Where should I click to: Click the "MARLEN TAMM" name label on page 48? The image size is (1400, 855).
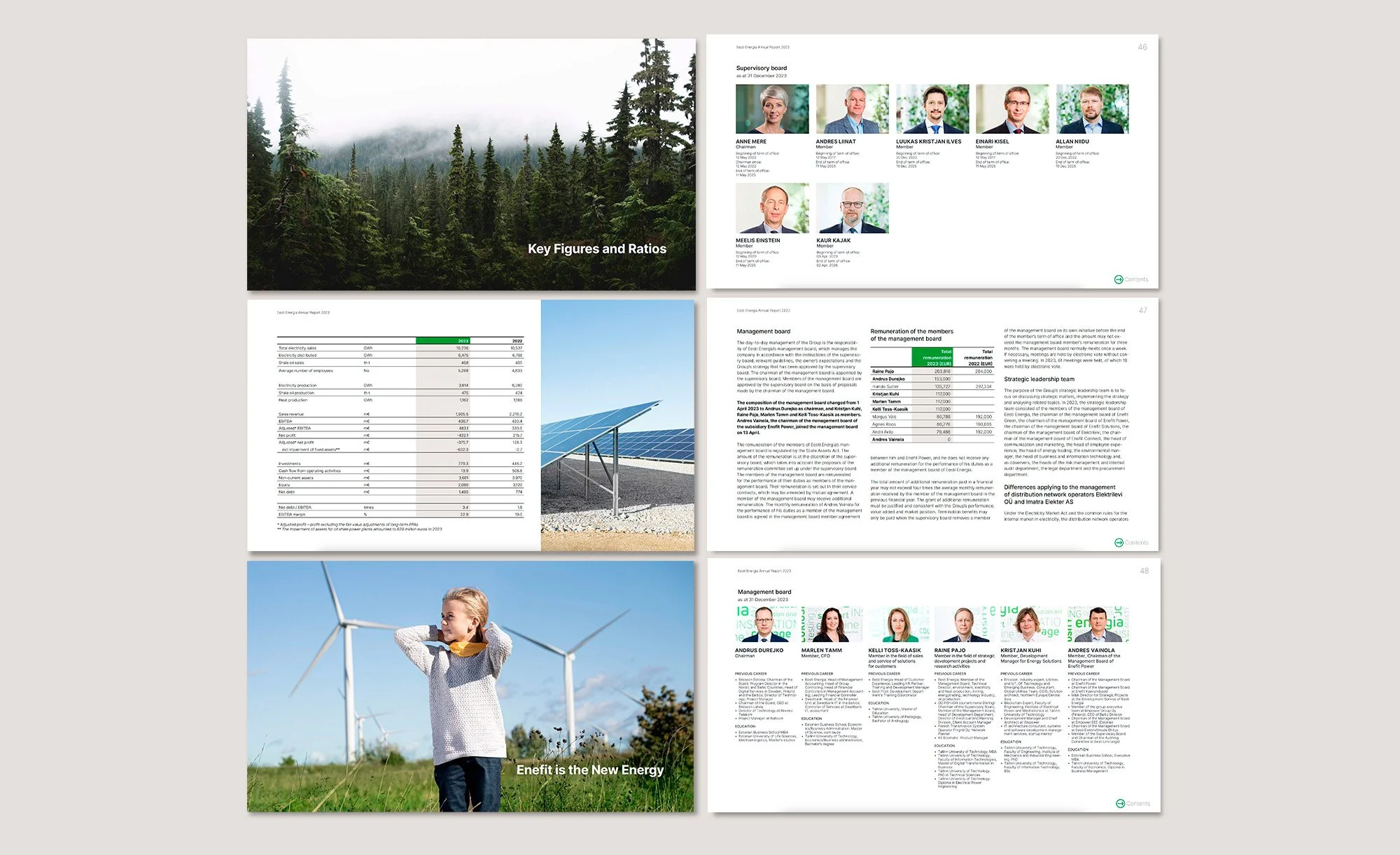[x=822, y=651]
